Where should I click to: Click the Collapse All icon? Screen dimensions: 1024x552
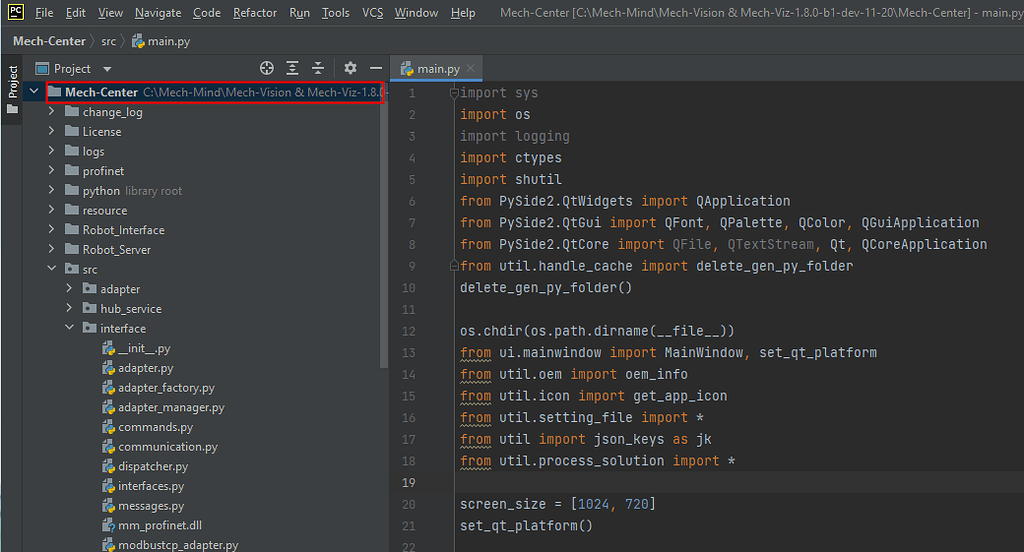click(x=317, y=68)
